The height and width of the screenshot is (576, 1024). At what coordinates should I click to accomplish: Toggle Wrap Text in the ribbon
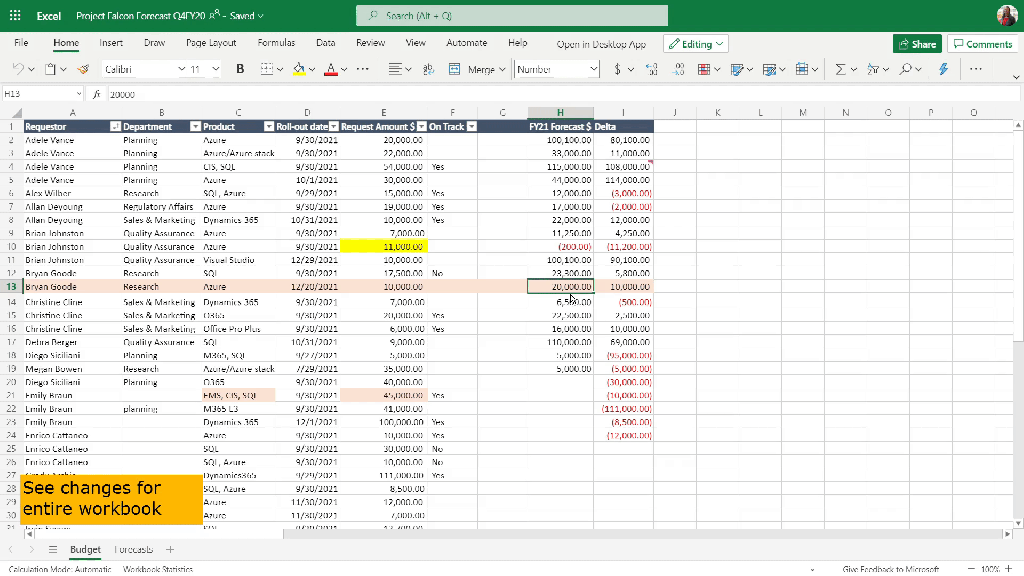[x=428, y=69]
